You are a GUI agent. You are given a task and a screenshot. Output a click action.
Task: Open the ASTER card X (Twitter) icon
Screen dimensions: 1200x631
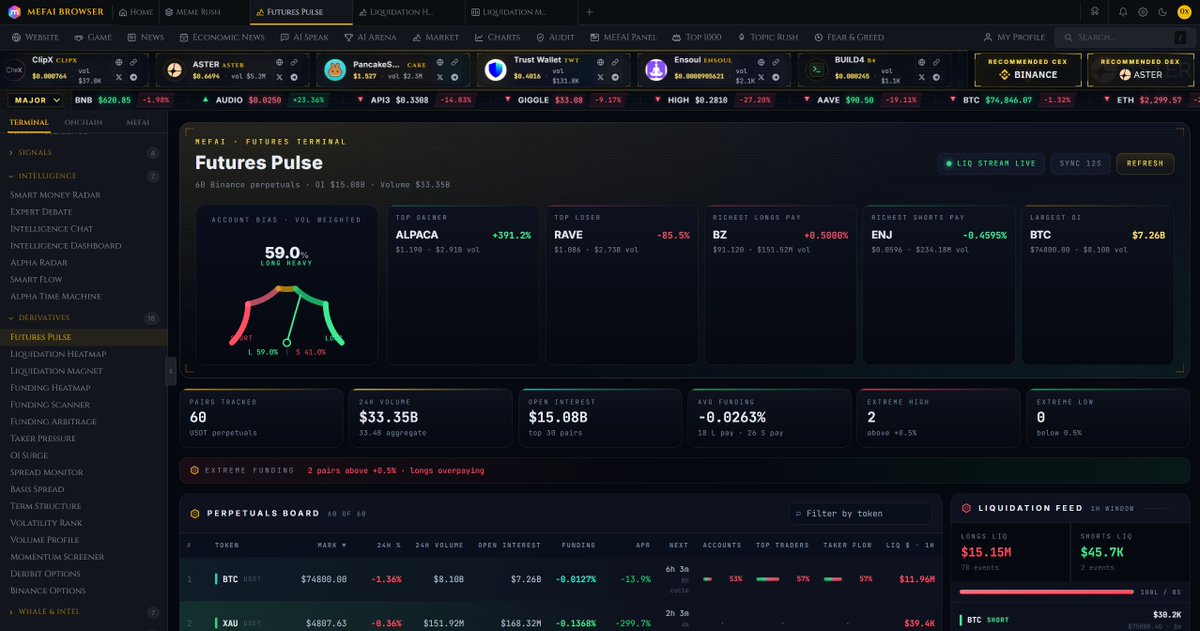pyautogui.click(x=279, y=77)
